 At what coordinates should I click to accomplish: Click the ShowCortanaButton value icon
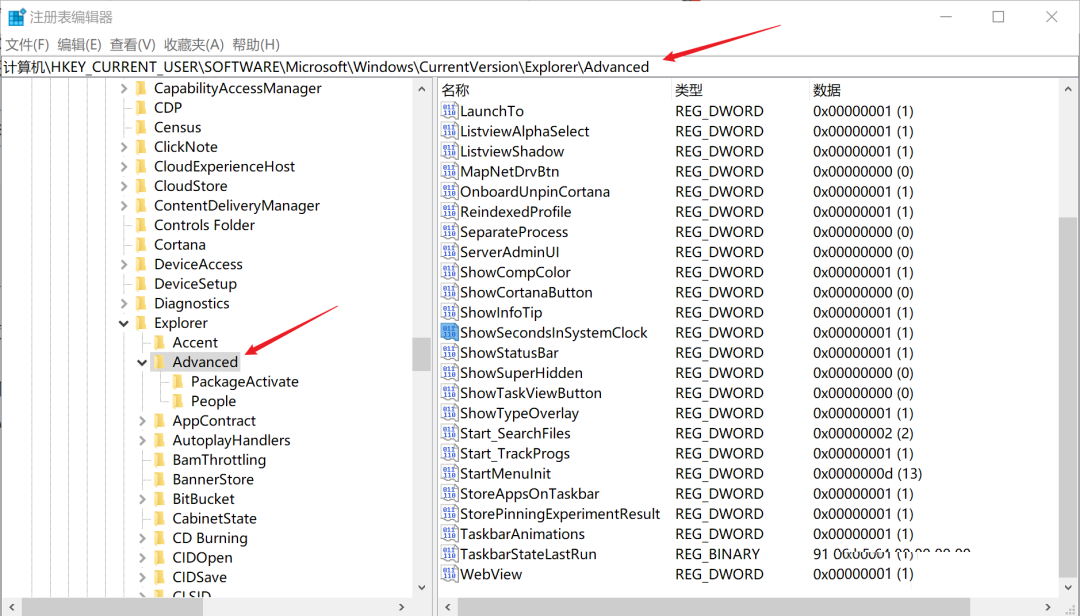pos(449,292)
